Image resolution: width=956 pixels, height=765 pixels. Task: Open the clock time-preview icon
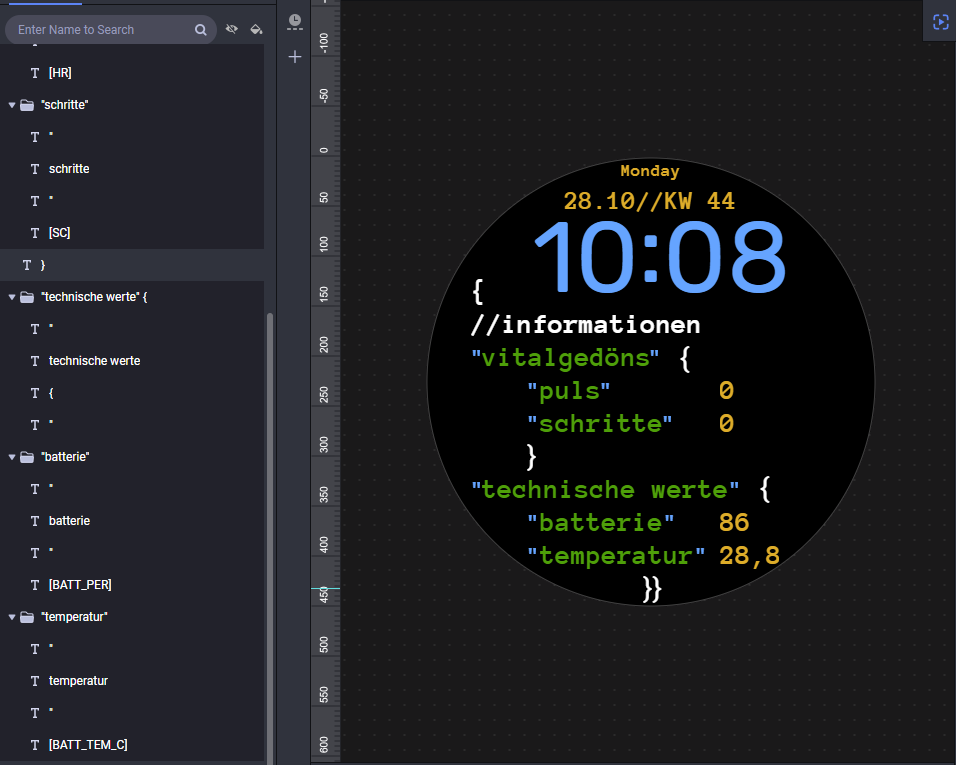294,21
